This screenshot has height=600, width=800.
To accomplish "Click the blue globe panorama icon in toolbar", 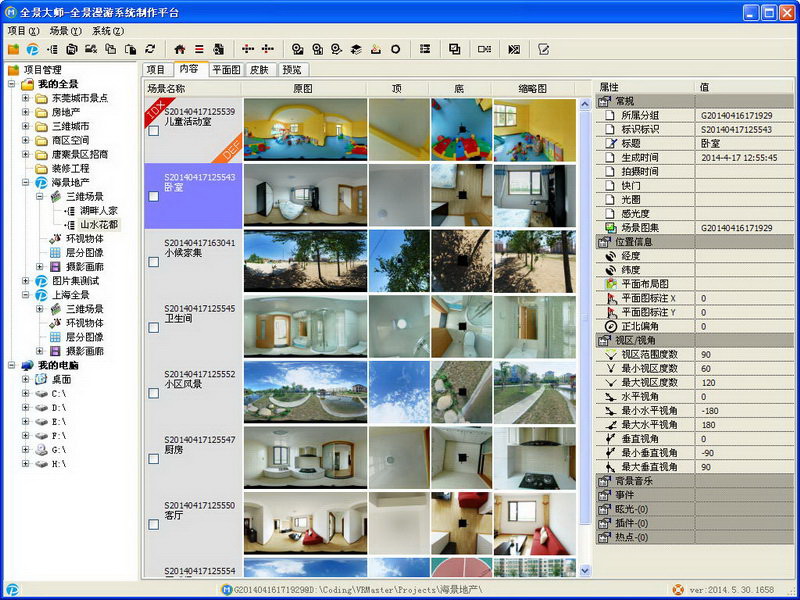I will tap(32, 48).
